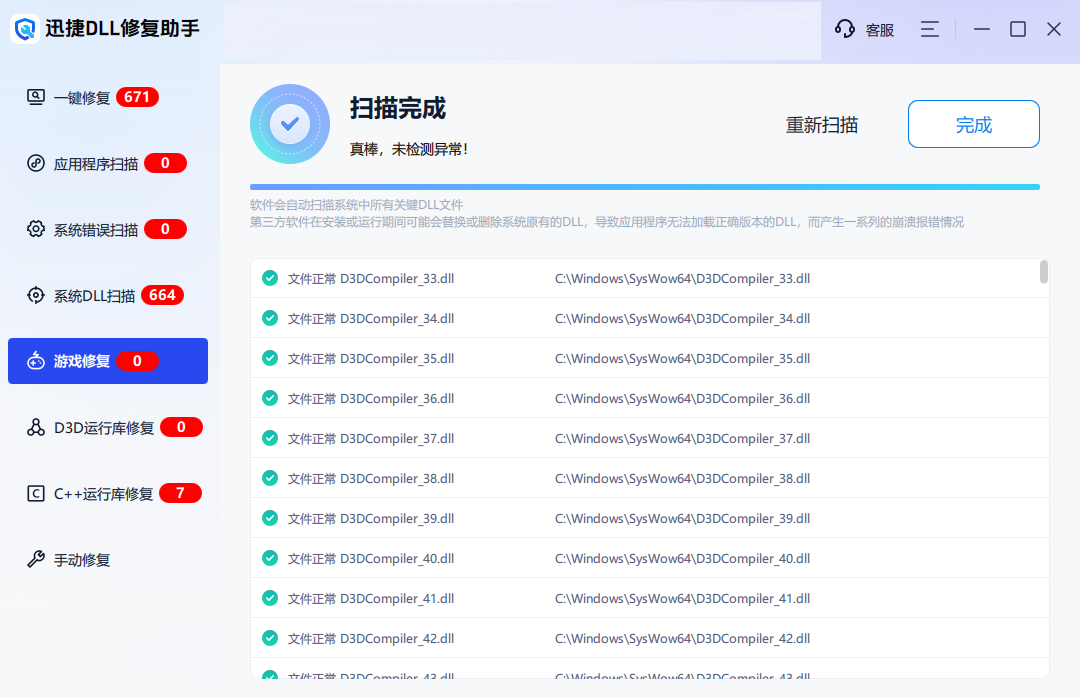Image resolution: width=1080 pixels, height=697 pixels.
Task: Open C++运行库修复 section
Action: coord(108,493)
